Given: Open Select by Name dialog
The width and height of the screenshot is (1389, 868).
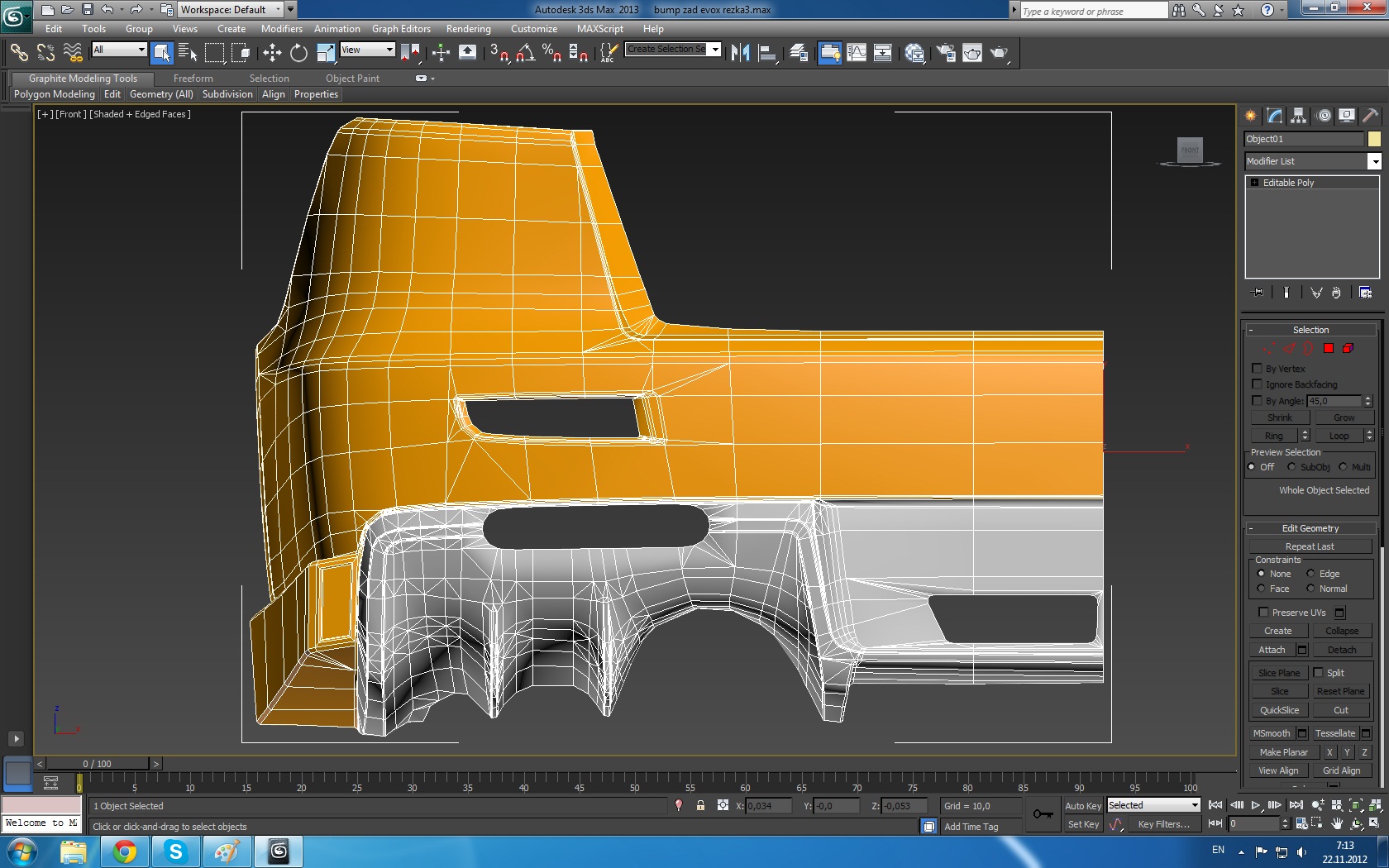Looking at the screenshot, I should tap(188, 53).
